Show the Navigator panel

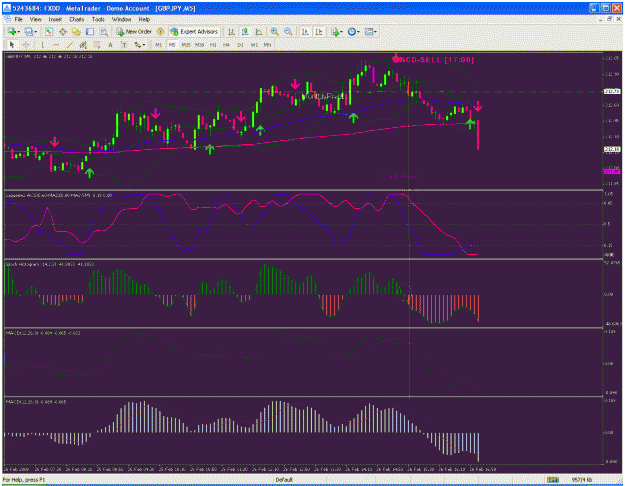pyautogui.click(x=76, y=31)
